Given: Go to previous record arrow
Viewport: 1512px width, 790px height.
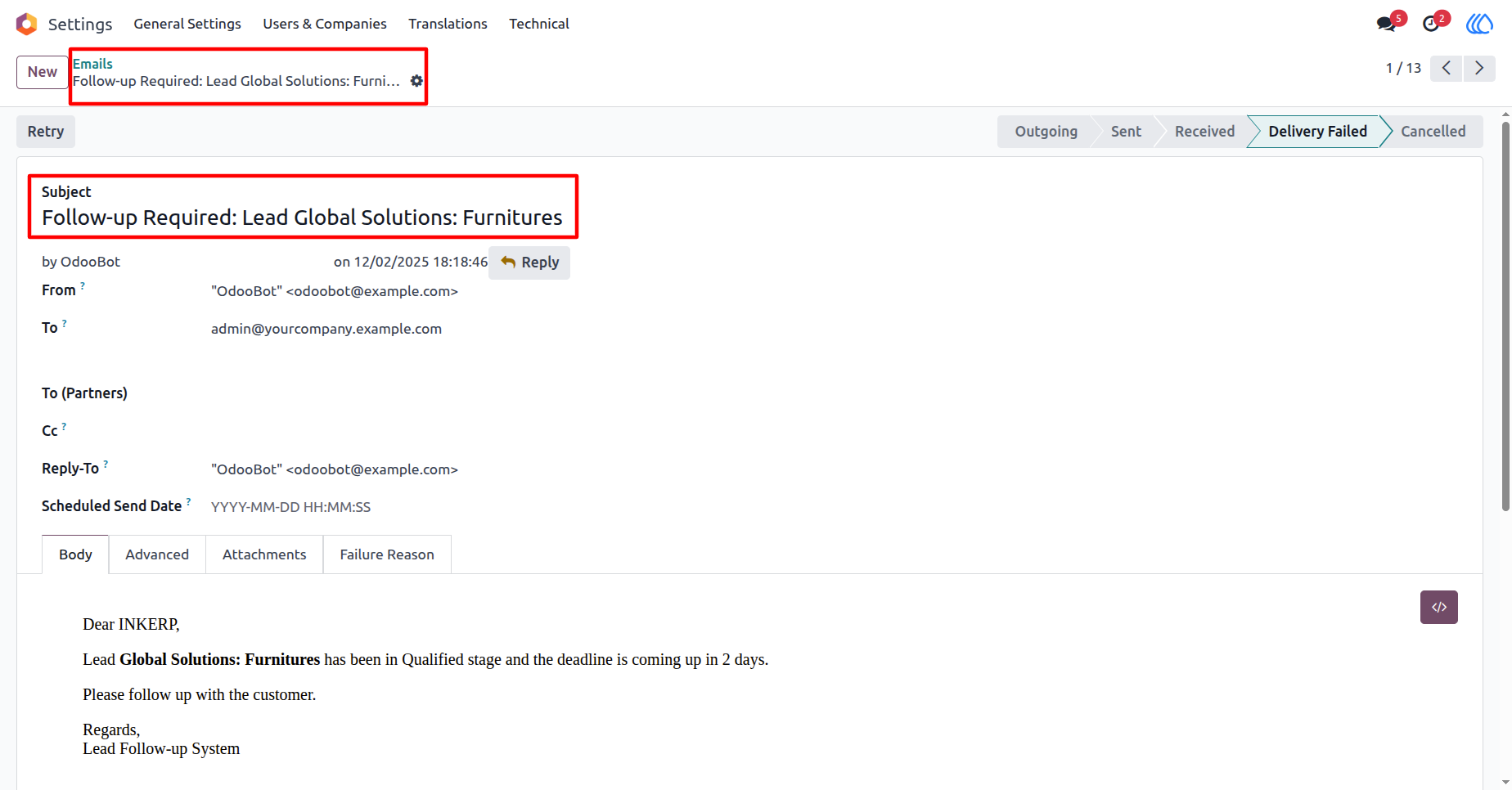Looking at the screenshot, I should [x=1447, y=68].
